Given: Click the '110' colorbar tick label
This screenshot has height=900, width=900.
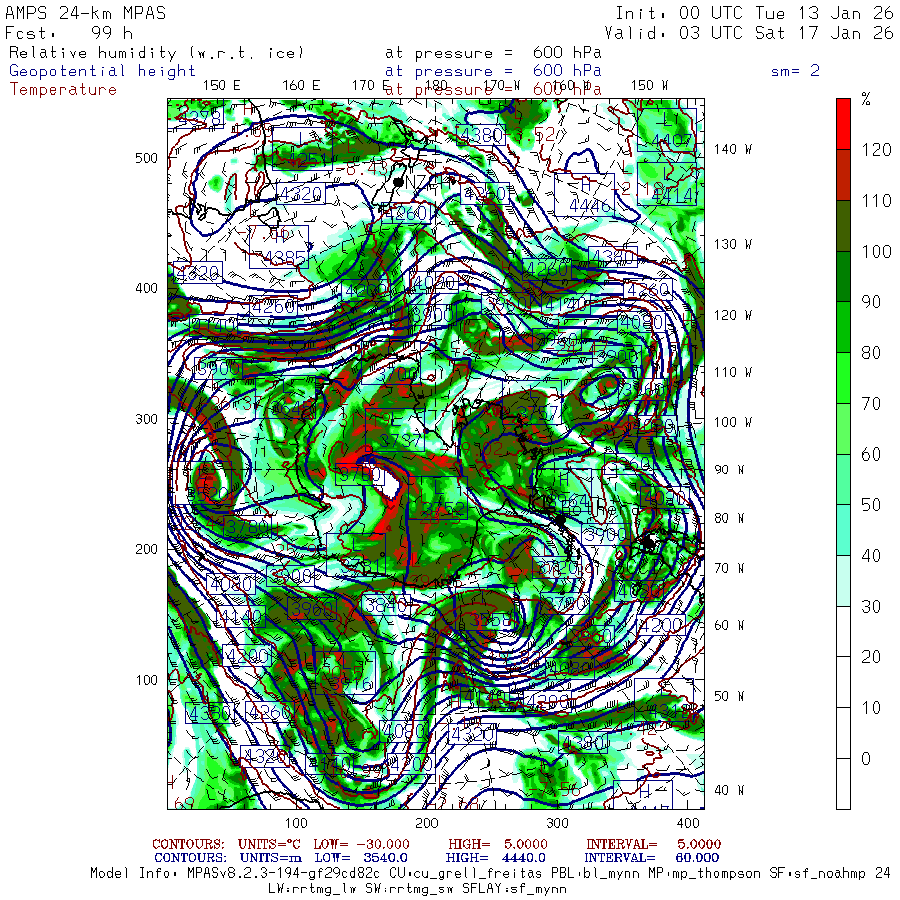Looking at the screenshot, I should pyautogui.click(x=876, y=200).
